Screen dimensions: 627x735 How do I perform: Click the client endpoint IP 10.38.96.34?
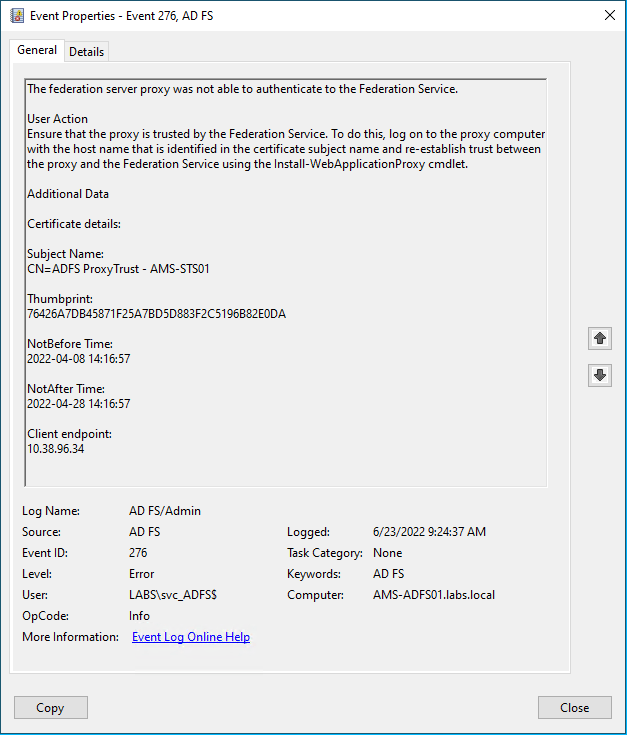(x=55, y=449)
